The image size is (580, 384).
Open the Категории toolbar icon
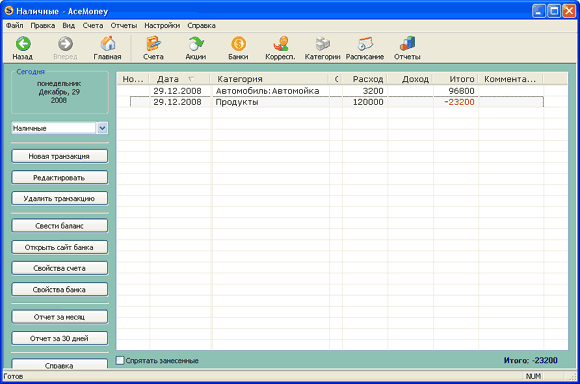click(323, 44)
